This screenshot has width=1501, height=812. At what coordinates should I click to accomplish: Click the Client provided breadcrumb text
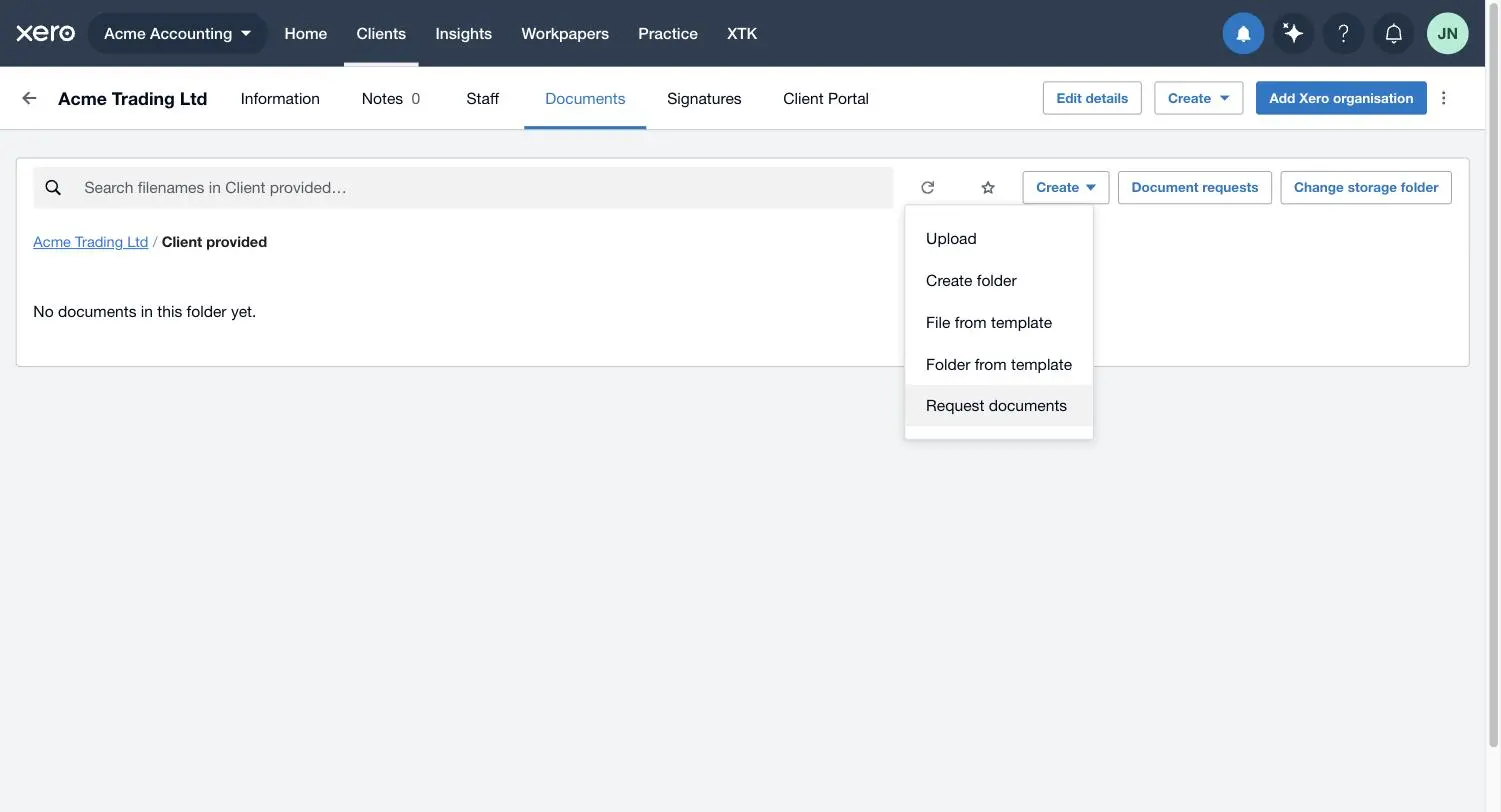(x=214, y=242)
